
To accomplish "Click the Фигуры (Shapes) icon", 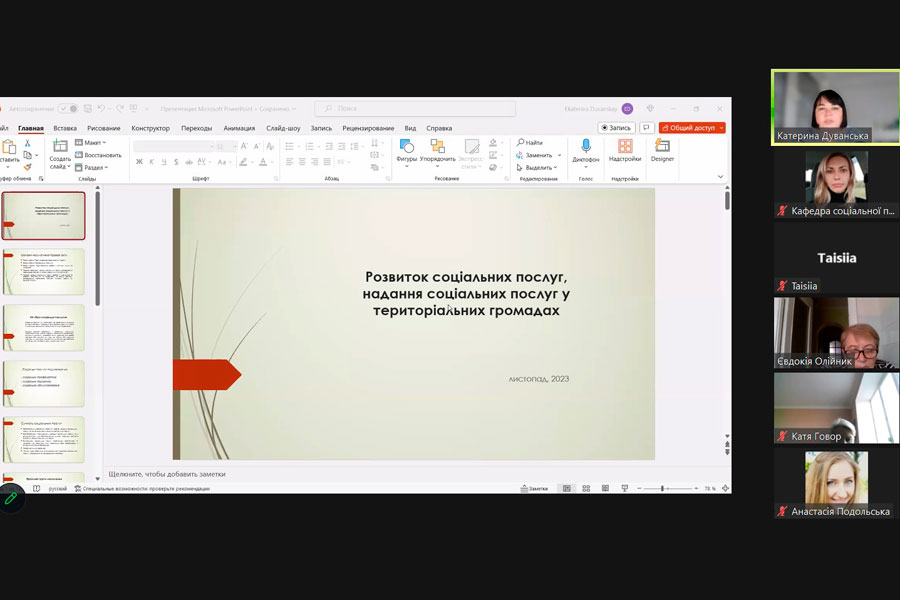I will pos(406,147).
